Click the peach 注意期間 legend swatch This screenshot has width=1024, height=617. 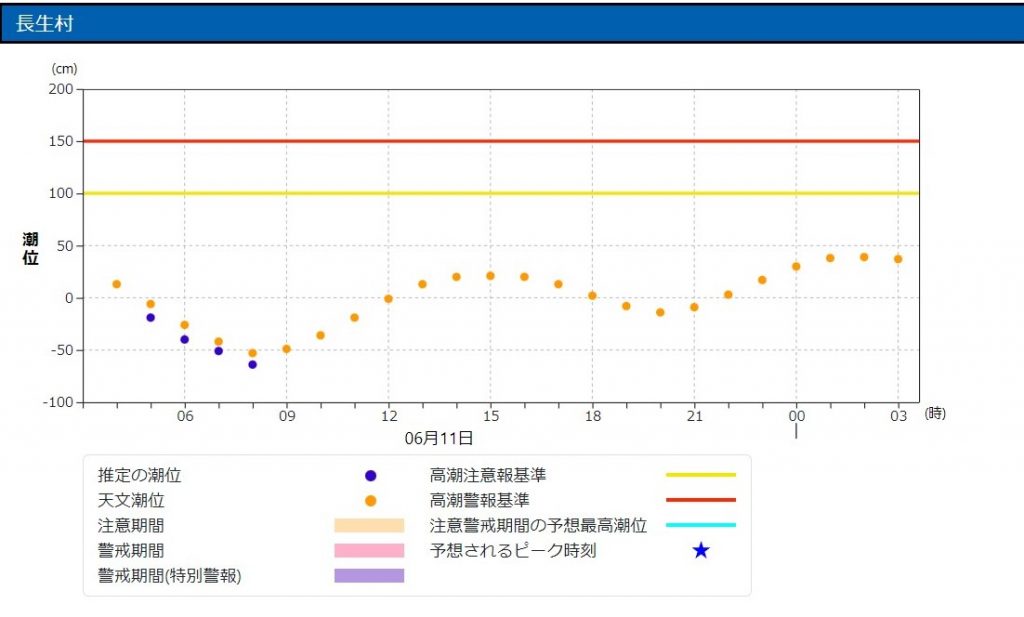pyautogui.click(x=369, y=526)
